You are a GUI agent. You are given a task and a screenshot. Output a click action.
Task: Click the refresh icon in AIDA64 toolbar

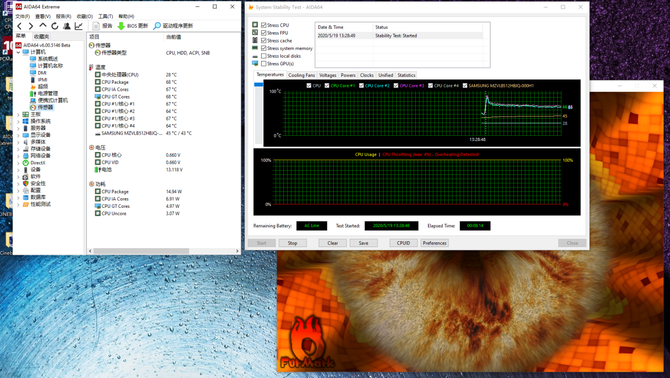pyautogui.click(x=55, y=26)
